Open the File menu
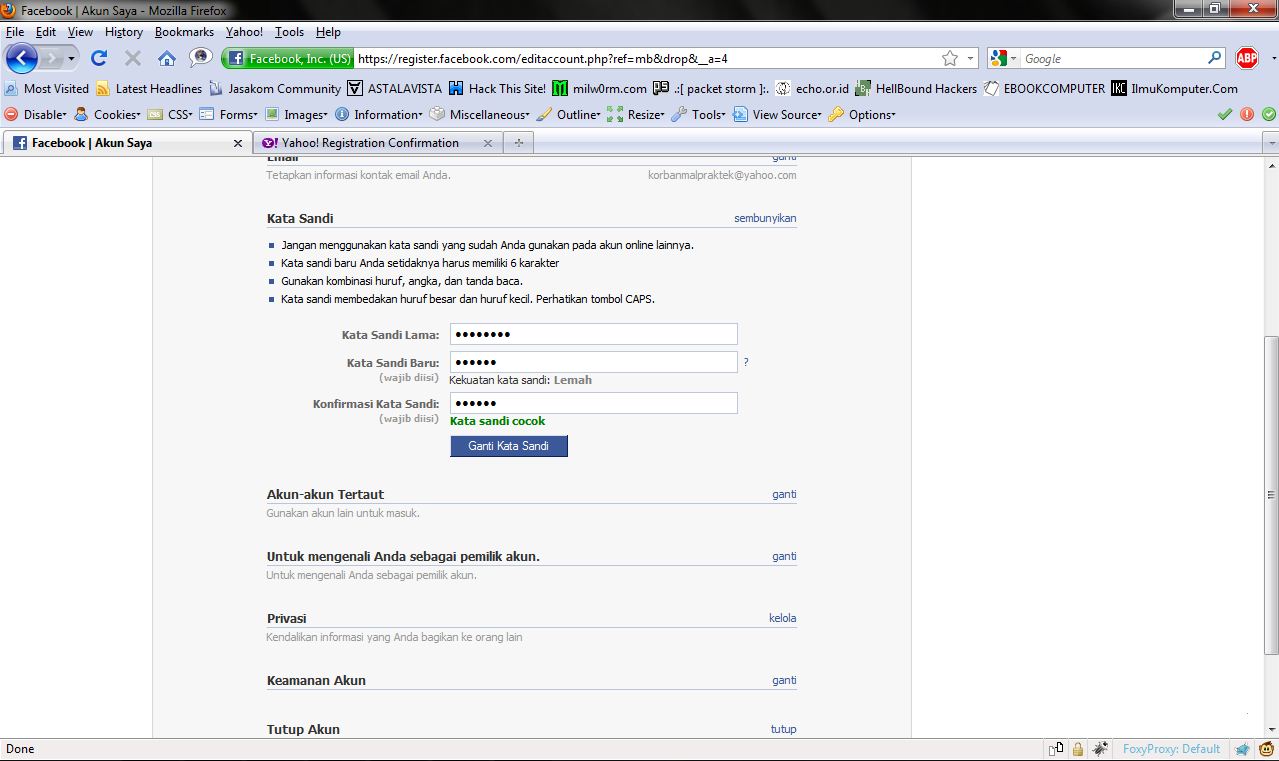This screenshot has width=1279, height=761. click(x=15, y=32)
